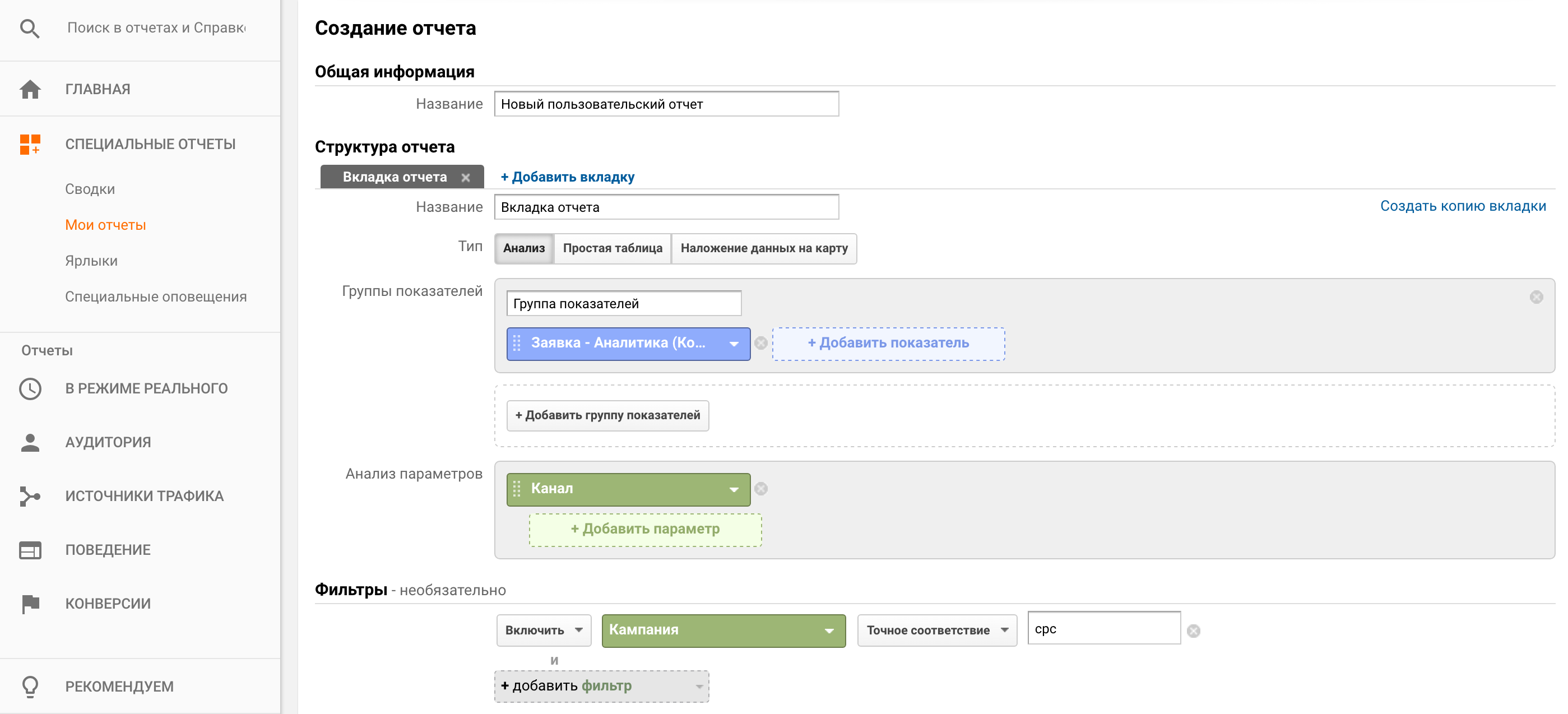Image resolution: width=1568 pixels, height=714 pixels.
Task: Click the Группа показателей name field
Action: point(624,304)
